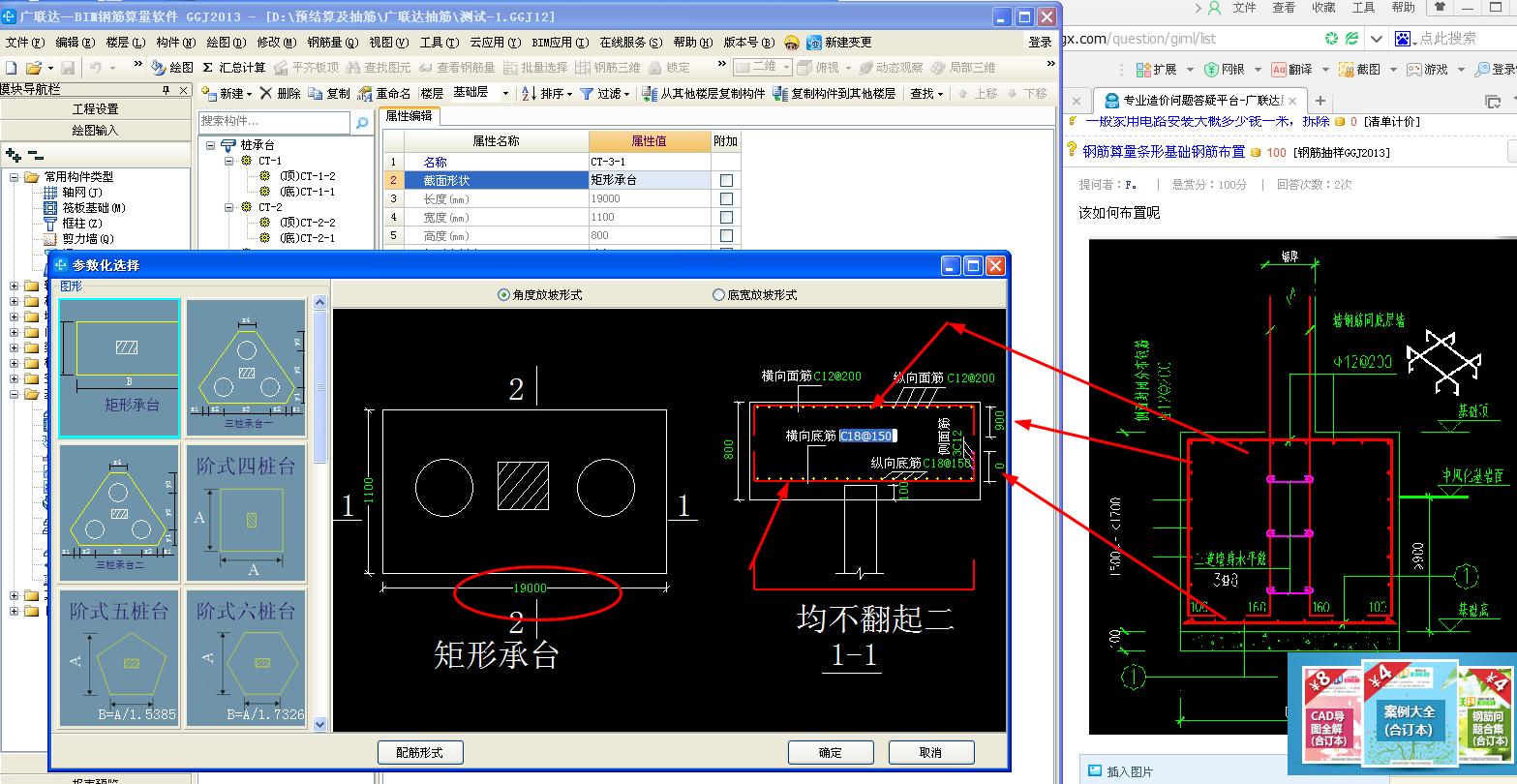Viewport: 1517px width, 784px height.
Task: Click the 删除 delete icon
Action: tap(266, 94)
